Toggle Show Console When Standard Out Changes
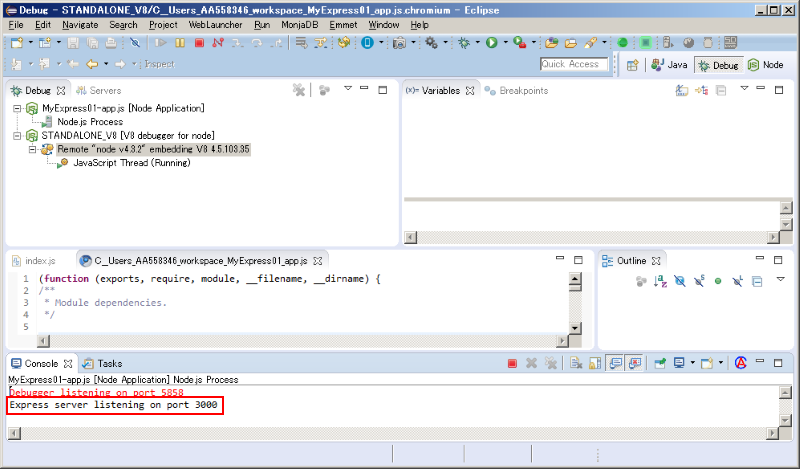This screenshot has width=800, height=469. click(x=615, y=363)
